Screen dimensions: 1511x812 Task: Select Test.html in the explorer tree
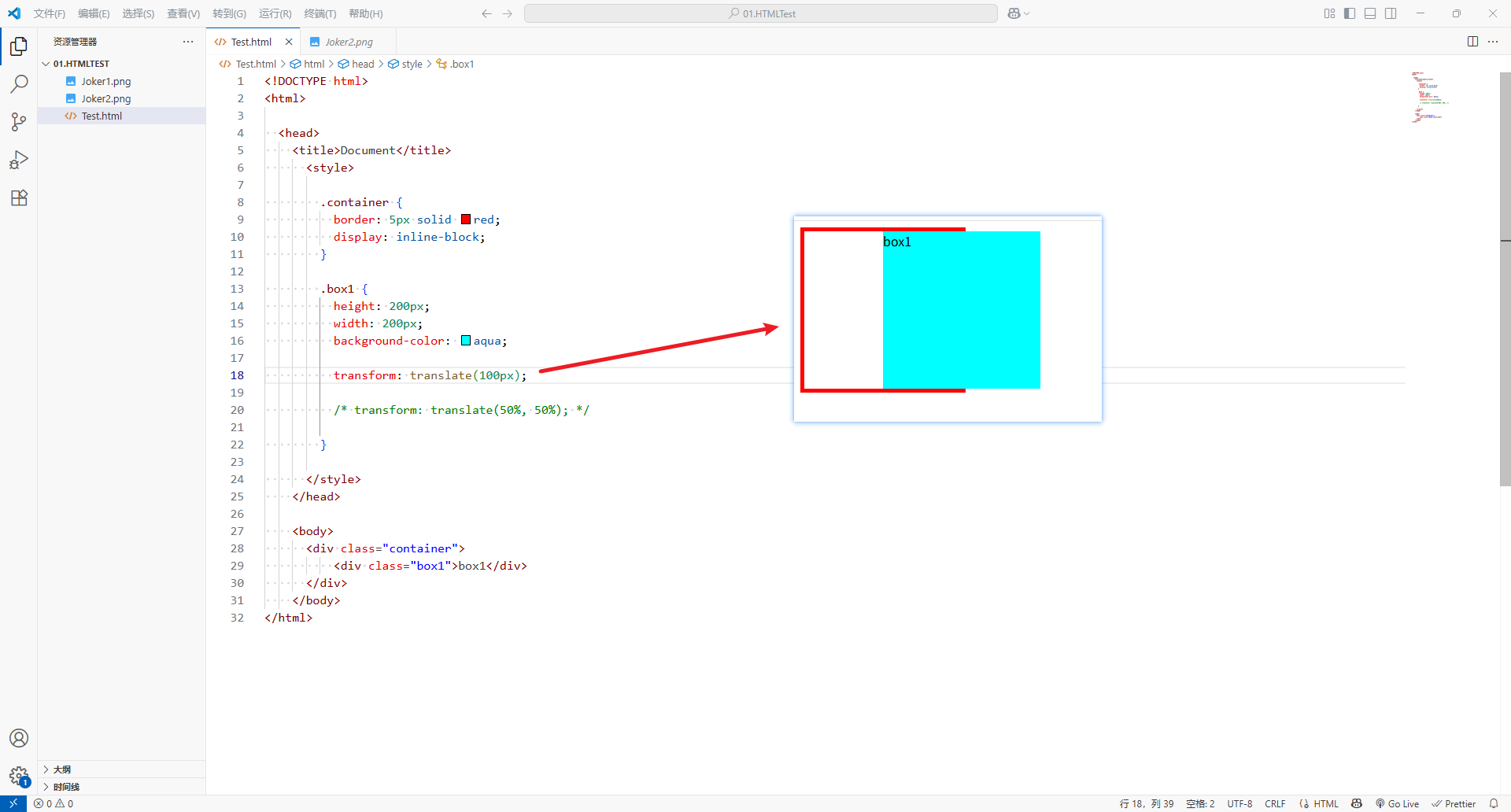[121, 116]
